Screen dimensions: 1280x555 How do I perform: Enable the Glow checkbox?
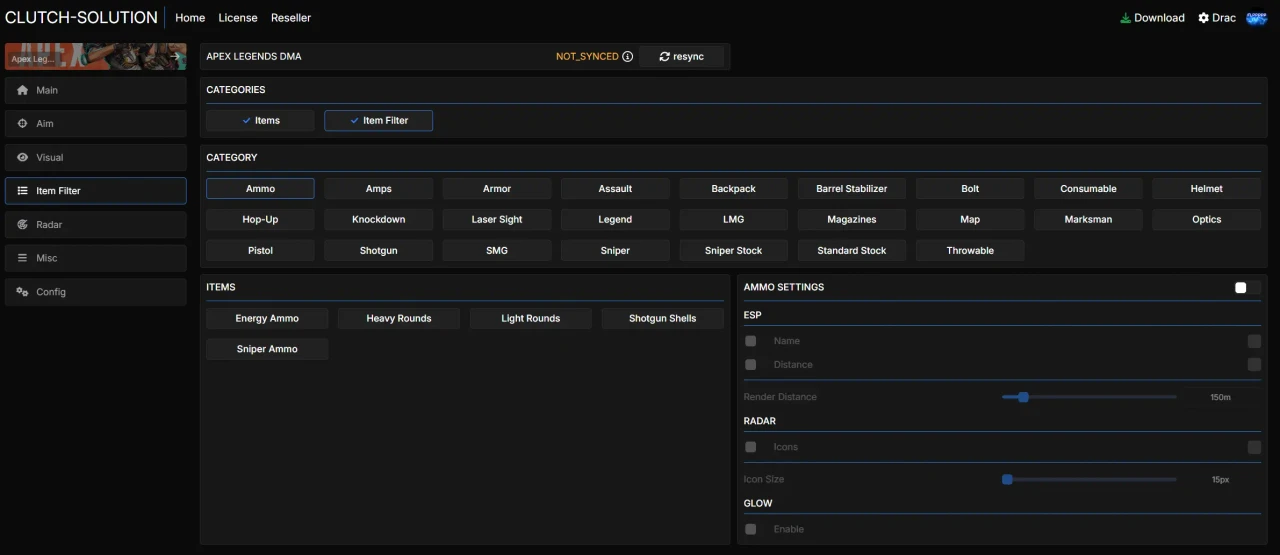click(751, 529)
